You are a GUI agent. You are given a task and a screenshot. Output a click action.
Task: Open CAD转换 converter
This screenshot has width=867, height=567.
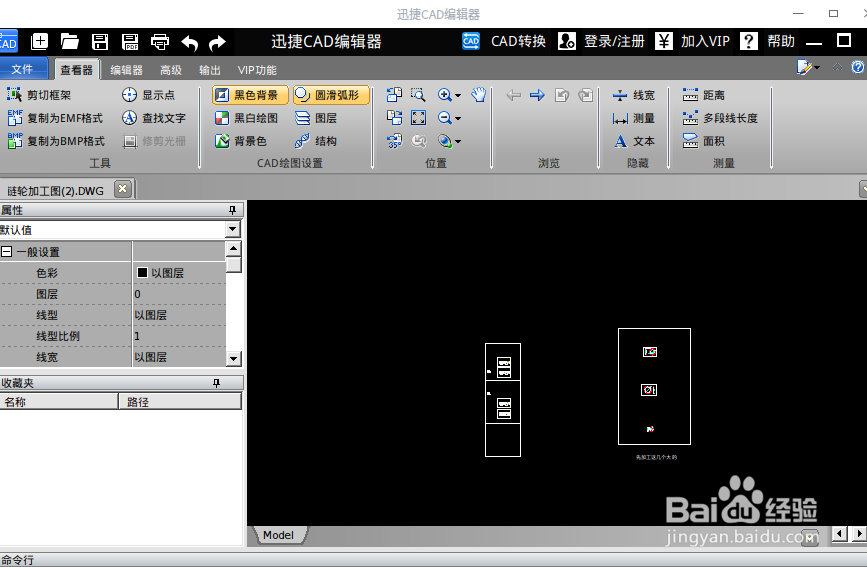[504, 41]
